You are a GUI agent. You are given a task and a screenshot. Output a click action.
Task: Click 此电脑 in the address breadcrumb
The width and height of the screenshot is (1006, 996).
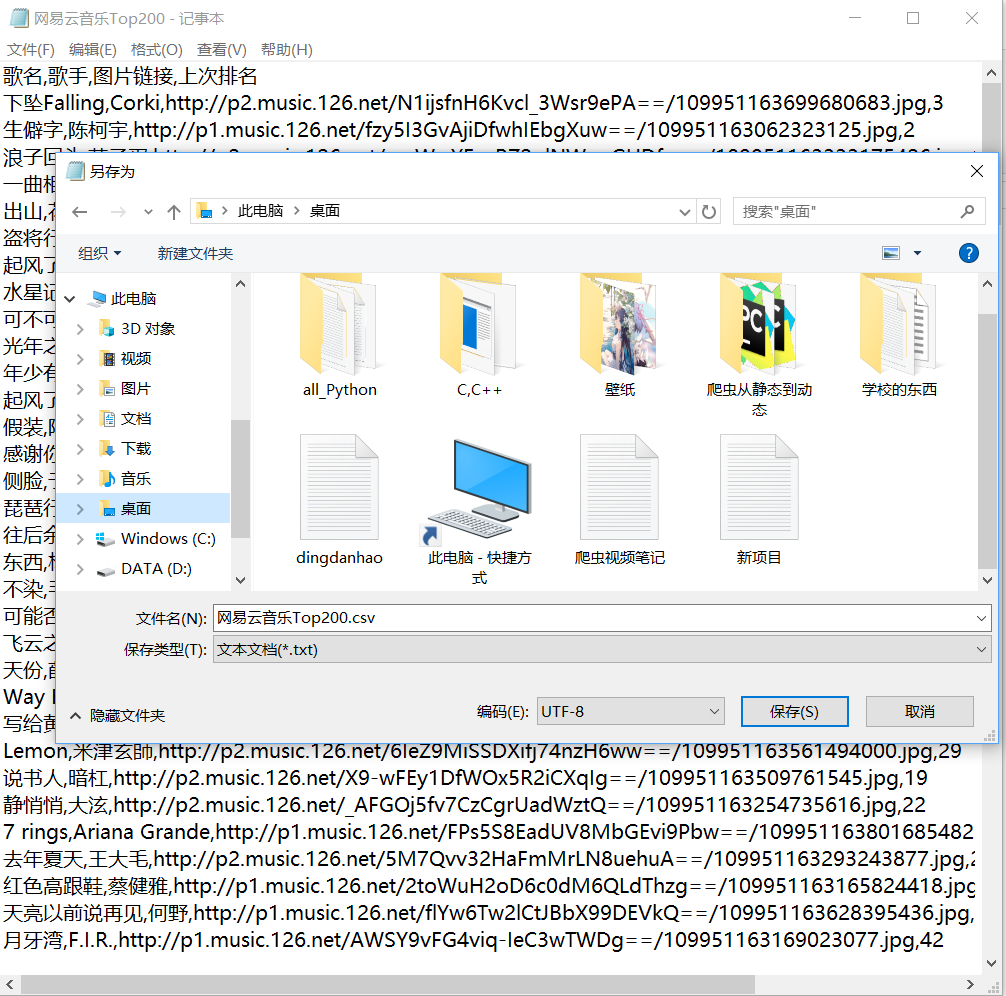pyautogui.click(x=260, y=211)
